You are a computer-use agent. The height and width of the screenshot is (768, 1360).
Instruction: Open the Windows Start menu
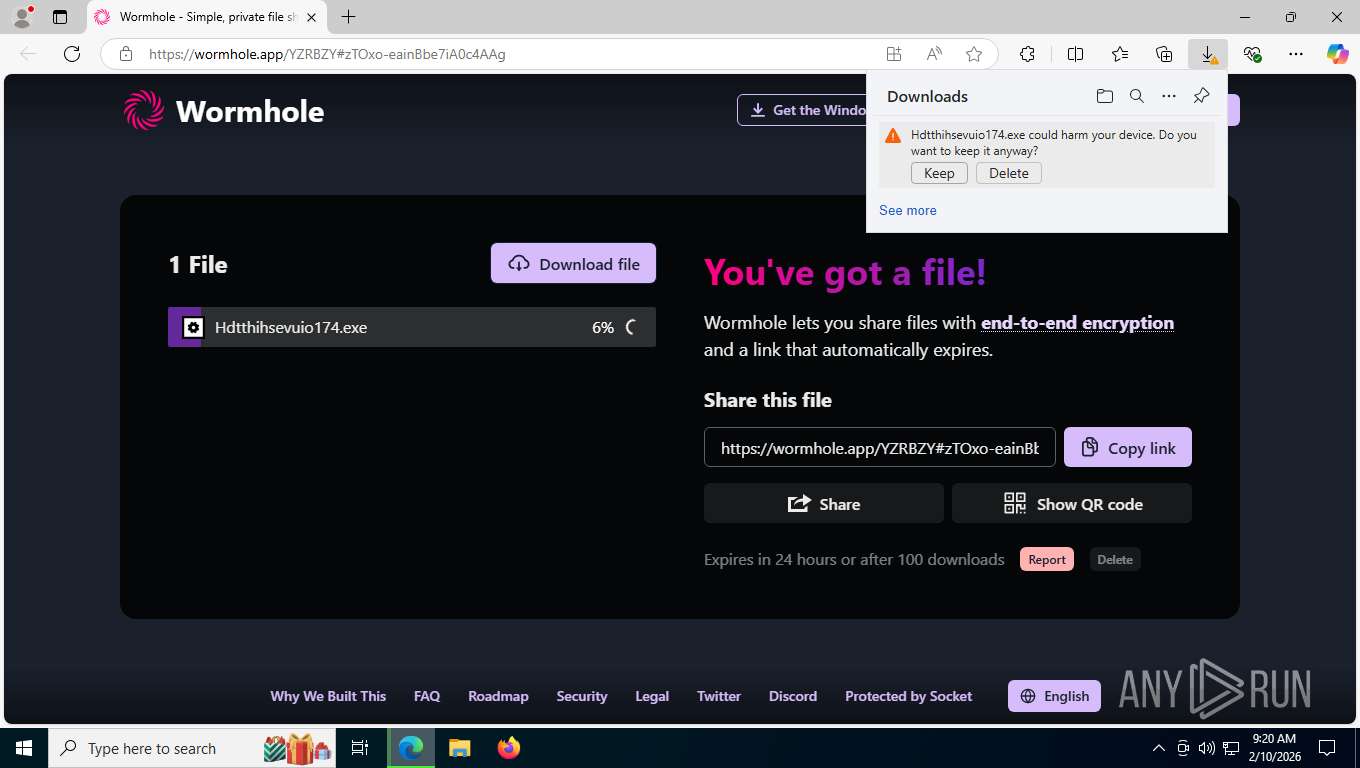coord(23,748)
